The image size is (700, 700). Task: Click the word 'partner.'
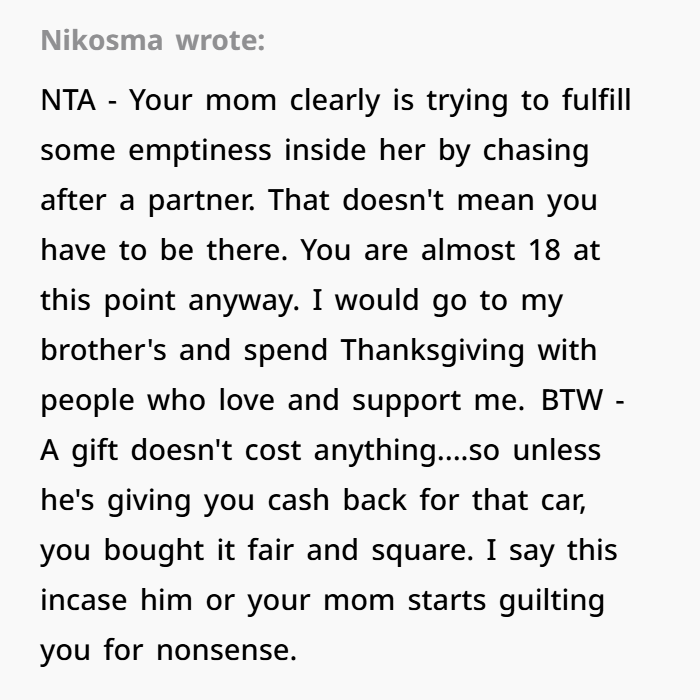click(201, 200)
